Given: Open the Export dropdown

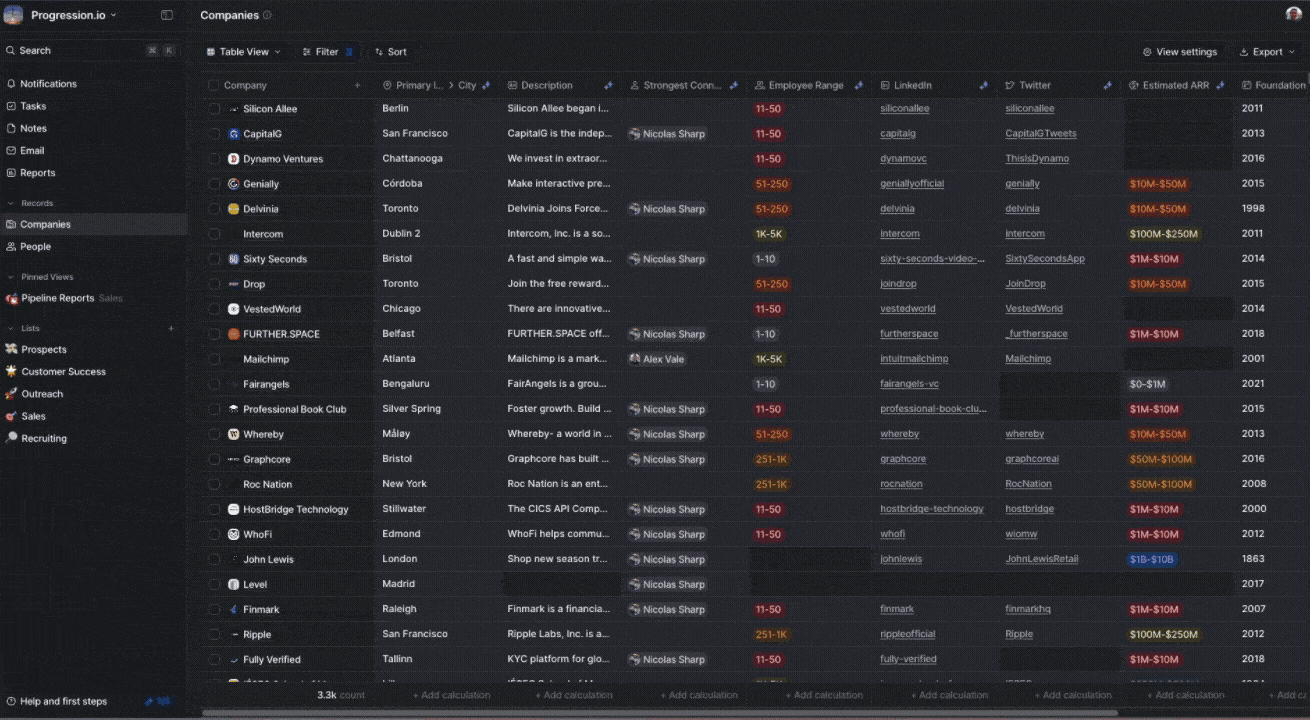Looking at the screenshot, I should click(x=1266, y=52).
